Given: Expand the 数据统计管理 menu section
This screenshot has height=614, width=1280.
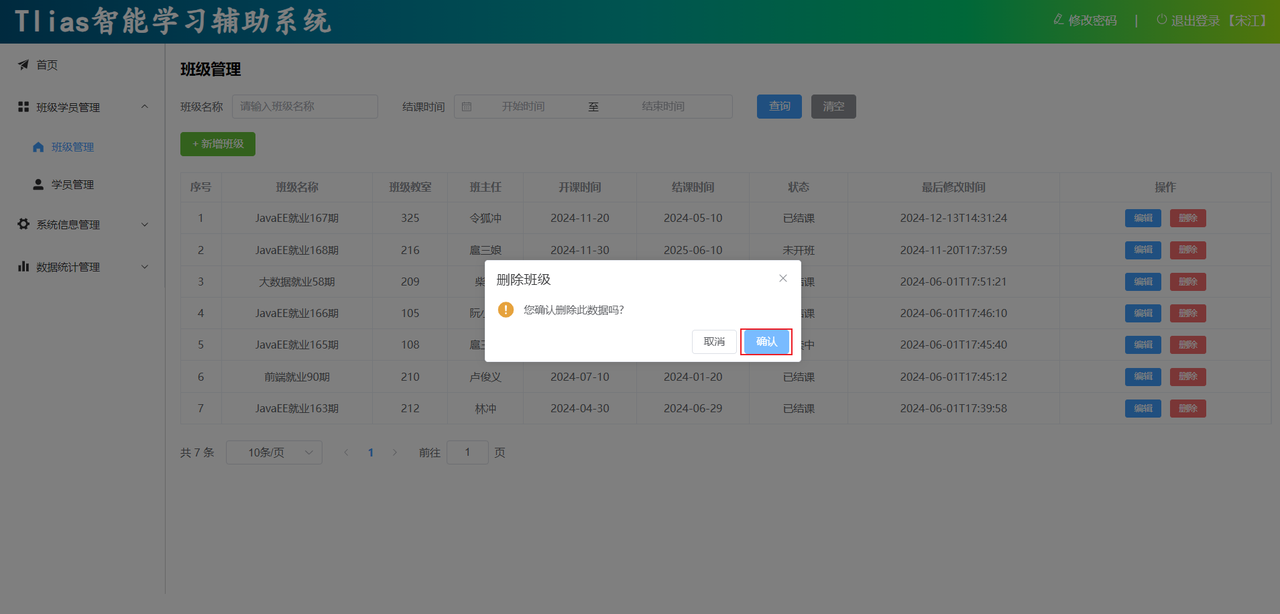Looking at the screenshot, I should [x=144, y=267].
